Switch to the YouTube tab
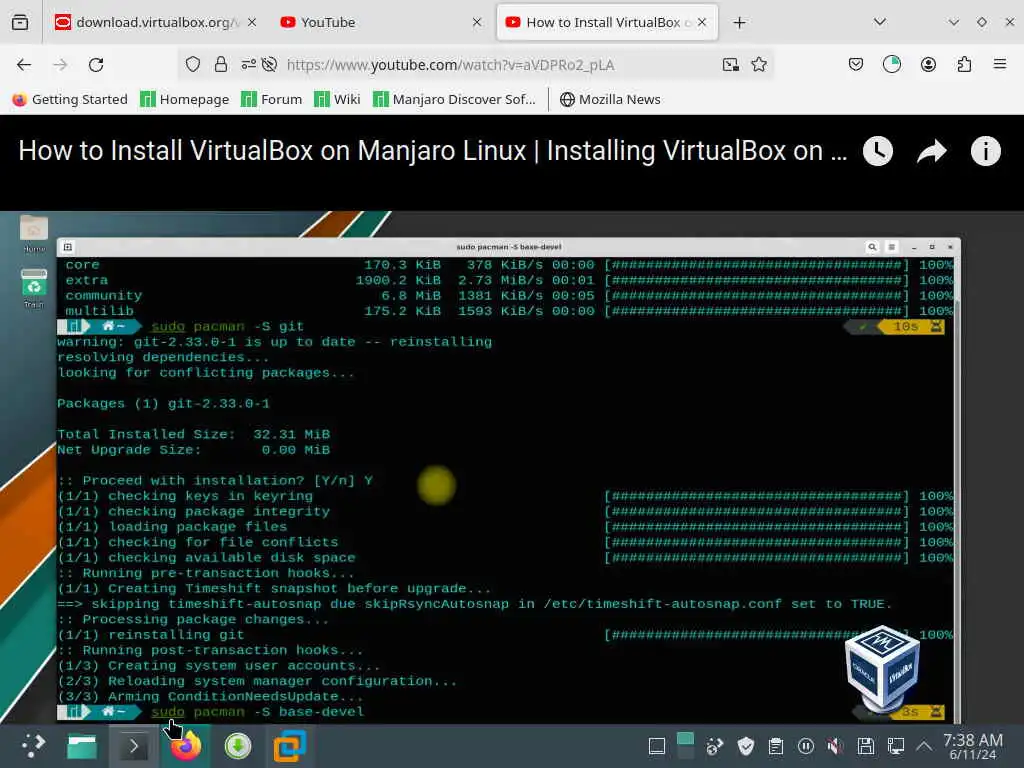 click(x=381, y=23)
